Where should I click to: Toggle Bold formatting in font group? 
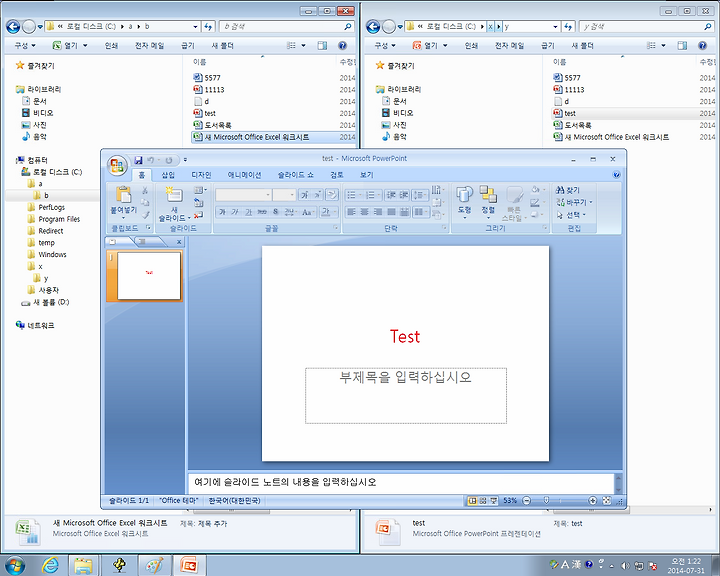tap(222, 212)
